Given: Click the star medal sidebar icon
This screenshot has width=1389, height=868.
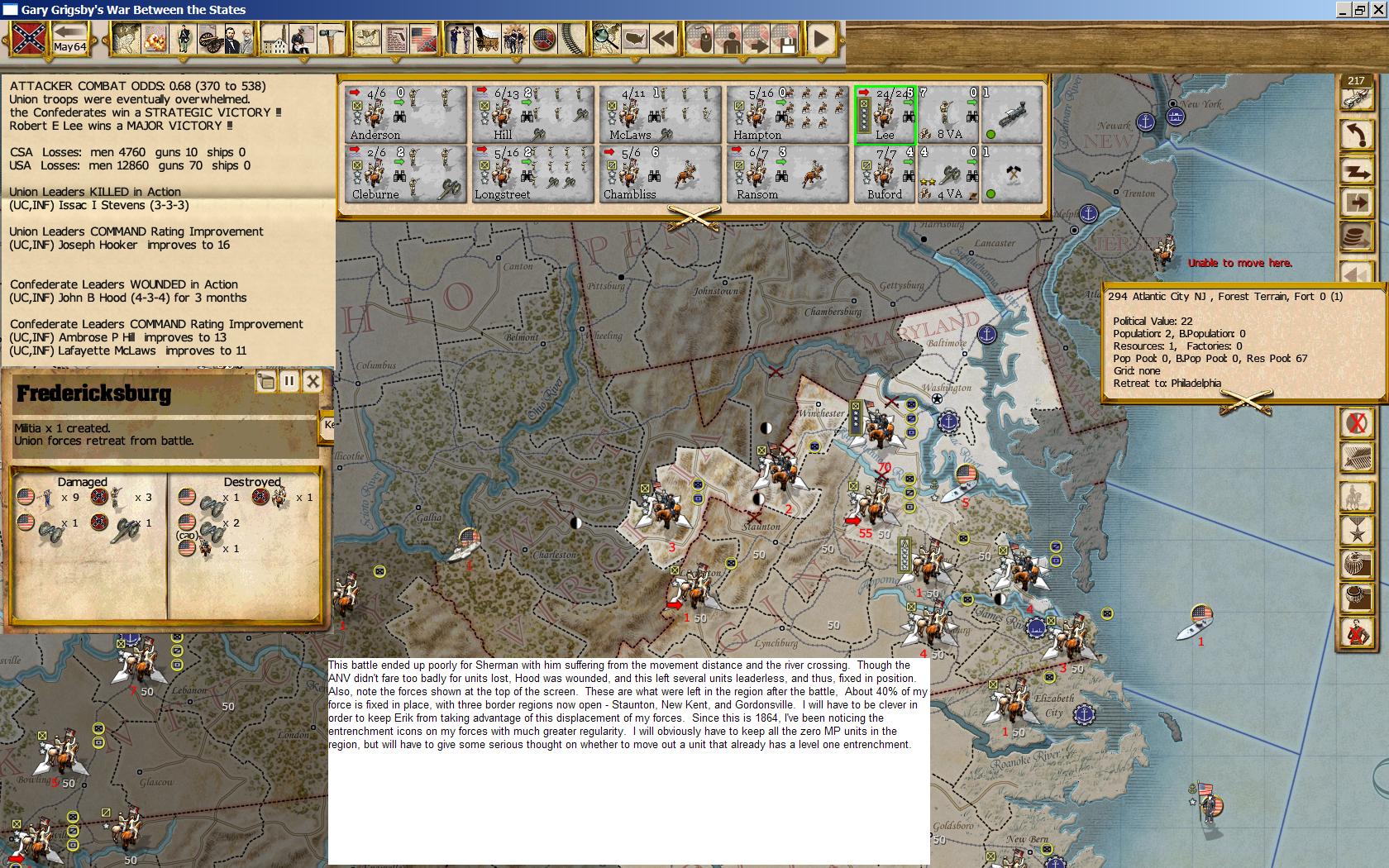Looking at the screenshot, I should pos(1357,530).
